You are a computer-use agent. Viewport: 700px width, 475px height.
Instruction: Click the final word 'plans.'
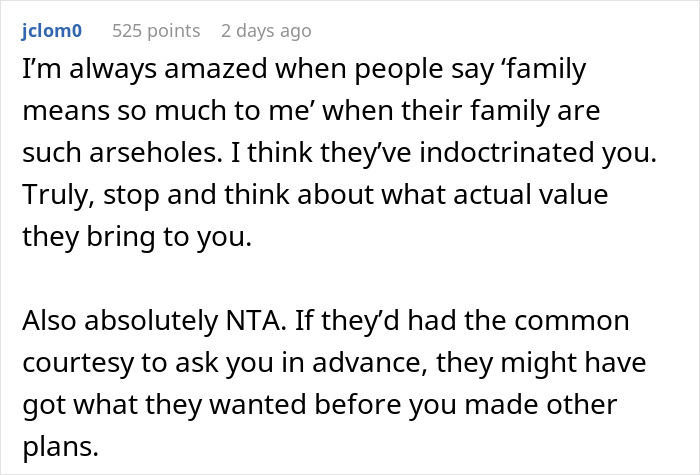tap(60, 447)
